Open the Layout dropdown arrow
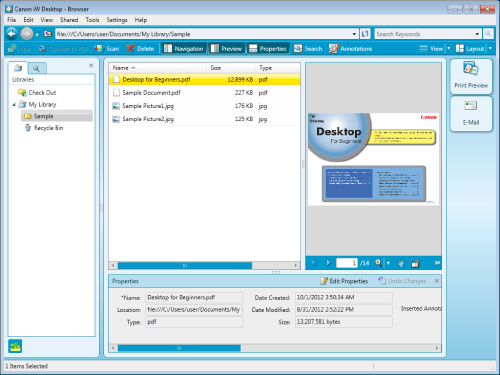 point(490,49)
